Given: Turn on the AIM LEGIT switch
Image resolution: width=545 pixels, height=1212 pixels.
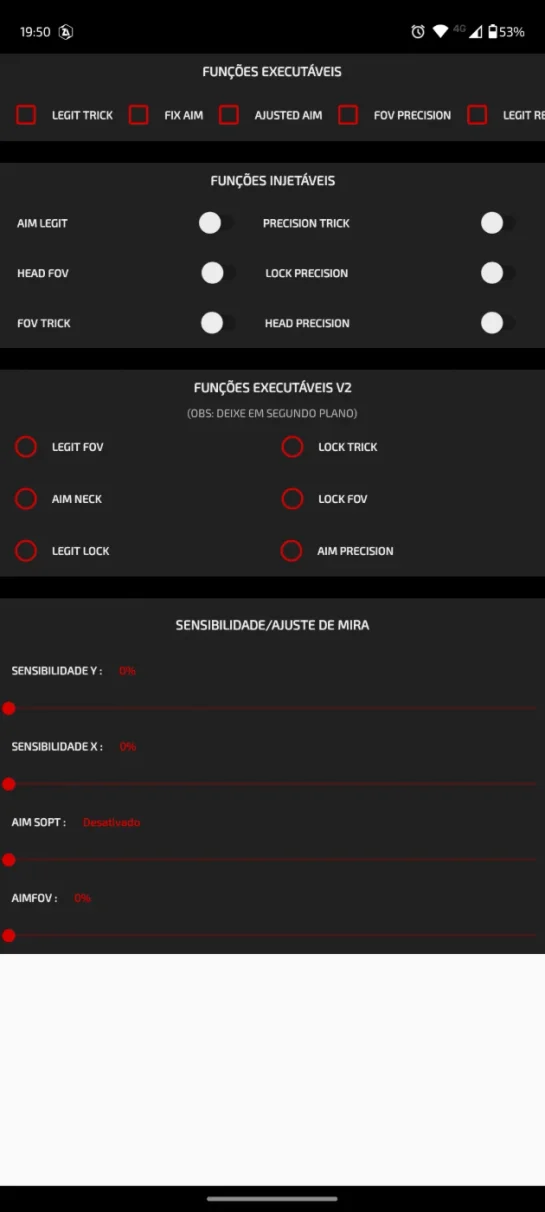Looking at the screenshot, I should tap(217, 223).
